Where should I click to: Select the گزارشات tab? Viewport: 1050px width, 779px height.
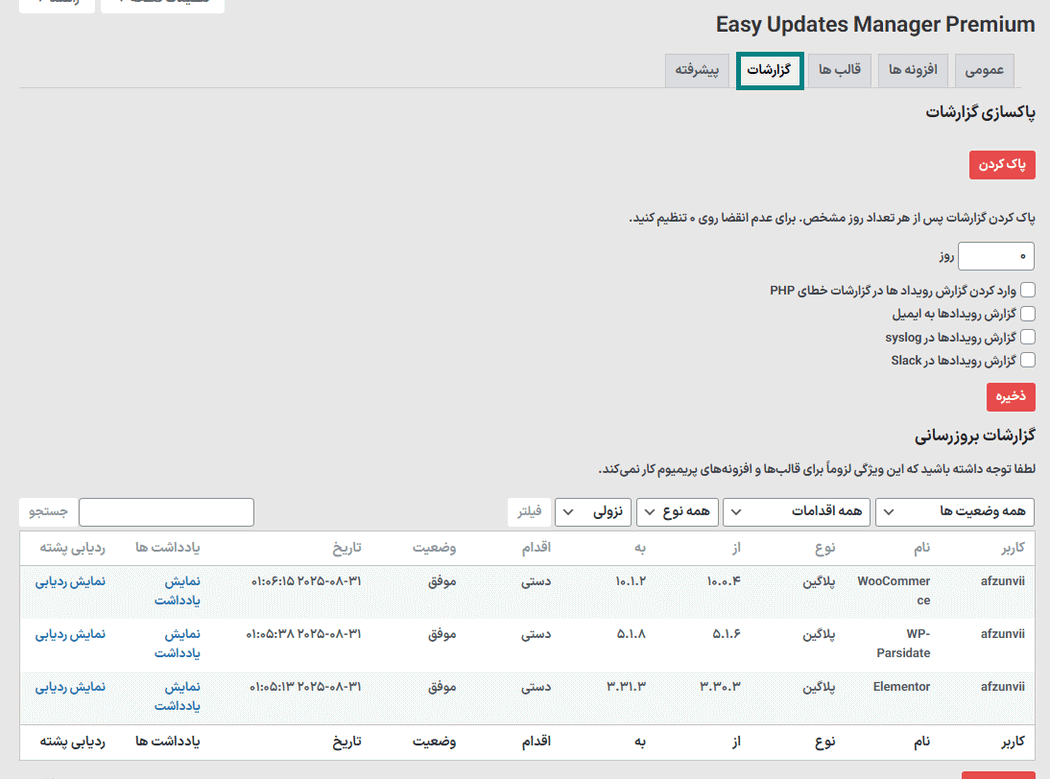[x=769, y=70]
